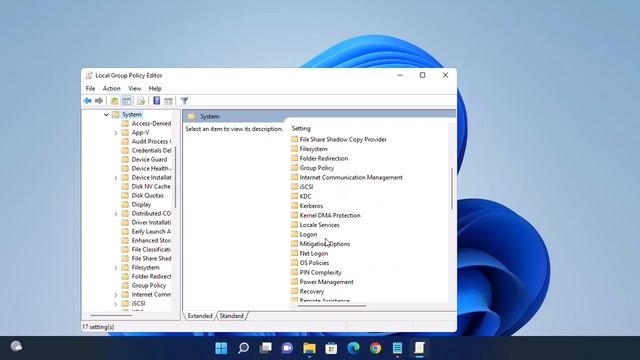The width and height of the screenshot is (640, 360).
Task: Select Internet Communication Management setting
Action: [x=351, y=177]
